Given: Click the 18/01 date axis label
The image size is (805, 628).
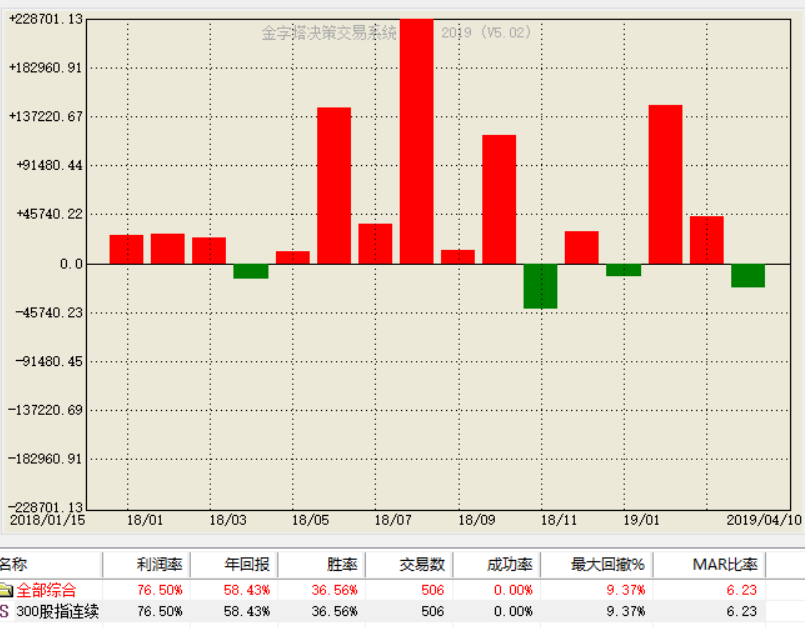Looking at the screenshot, I should pyautogui.click(x=144, y=520).
